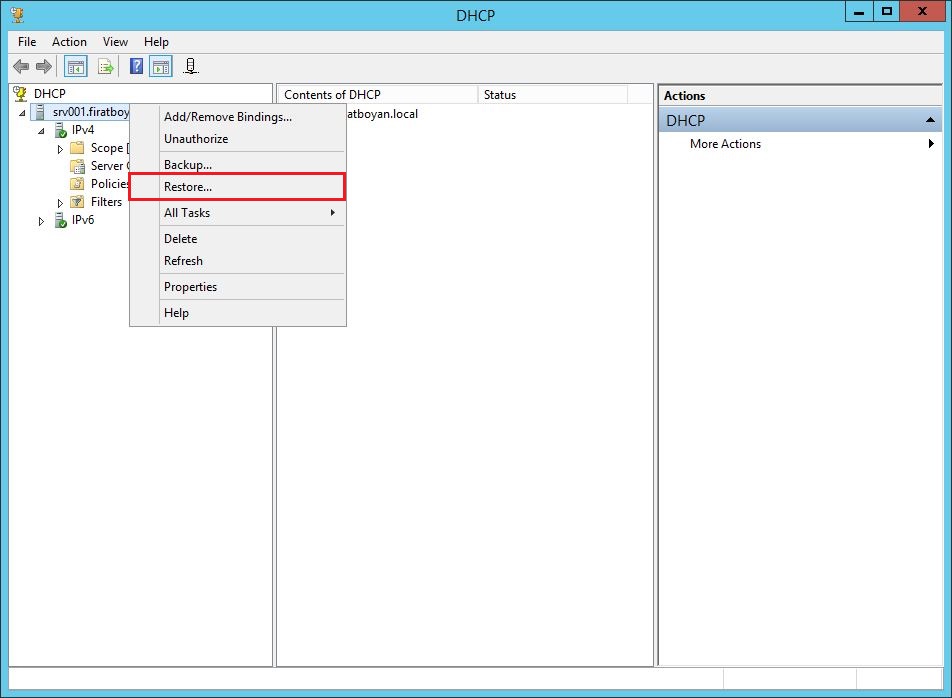Open Properties from context menu

tap(237, 286)
